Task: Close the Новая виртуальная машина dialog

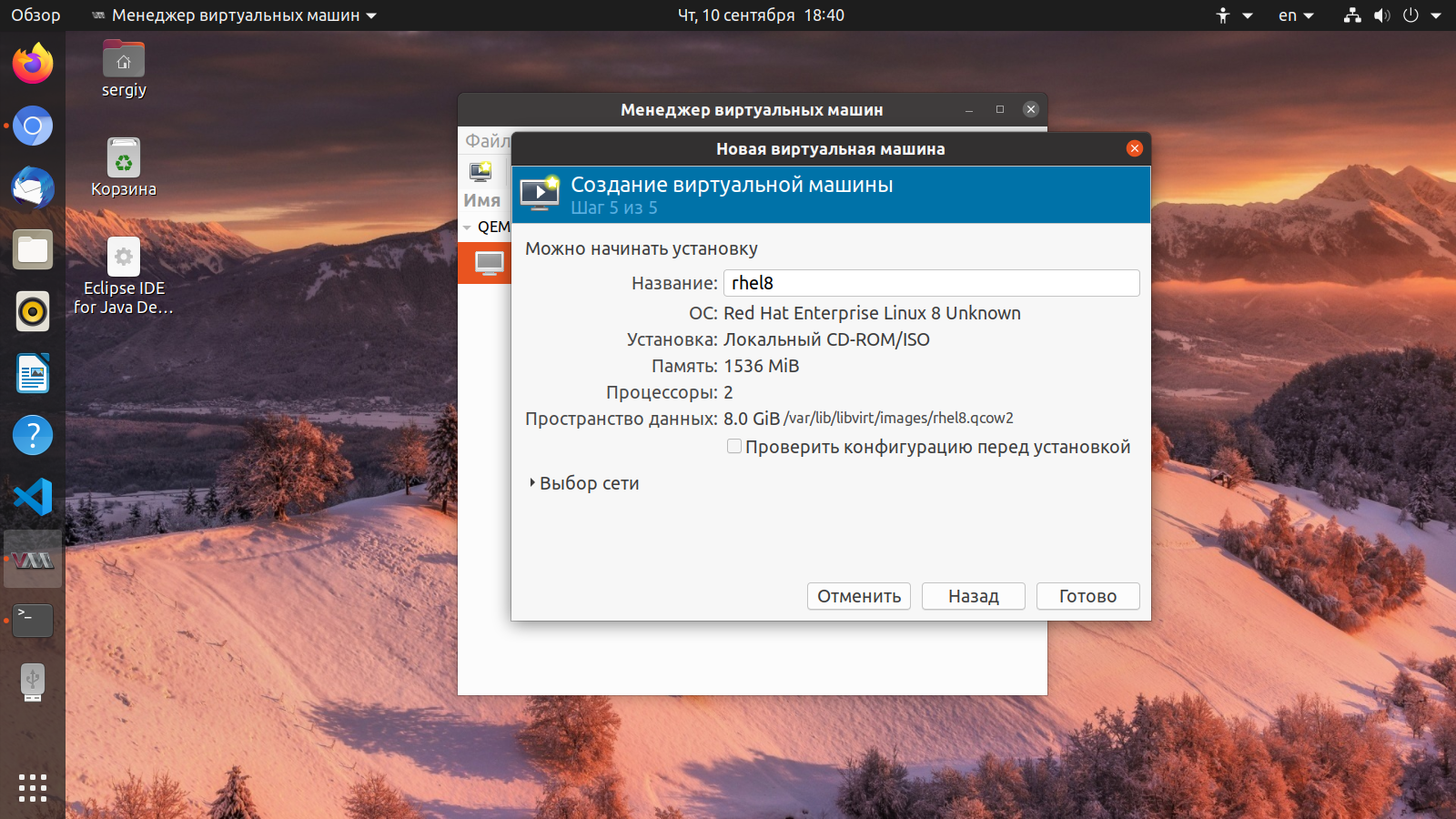Action: click(1134, 148)
